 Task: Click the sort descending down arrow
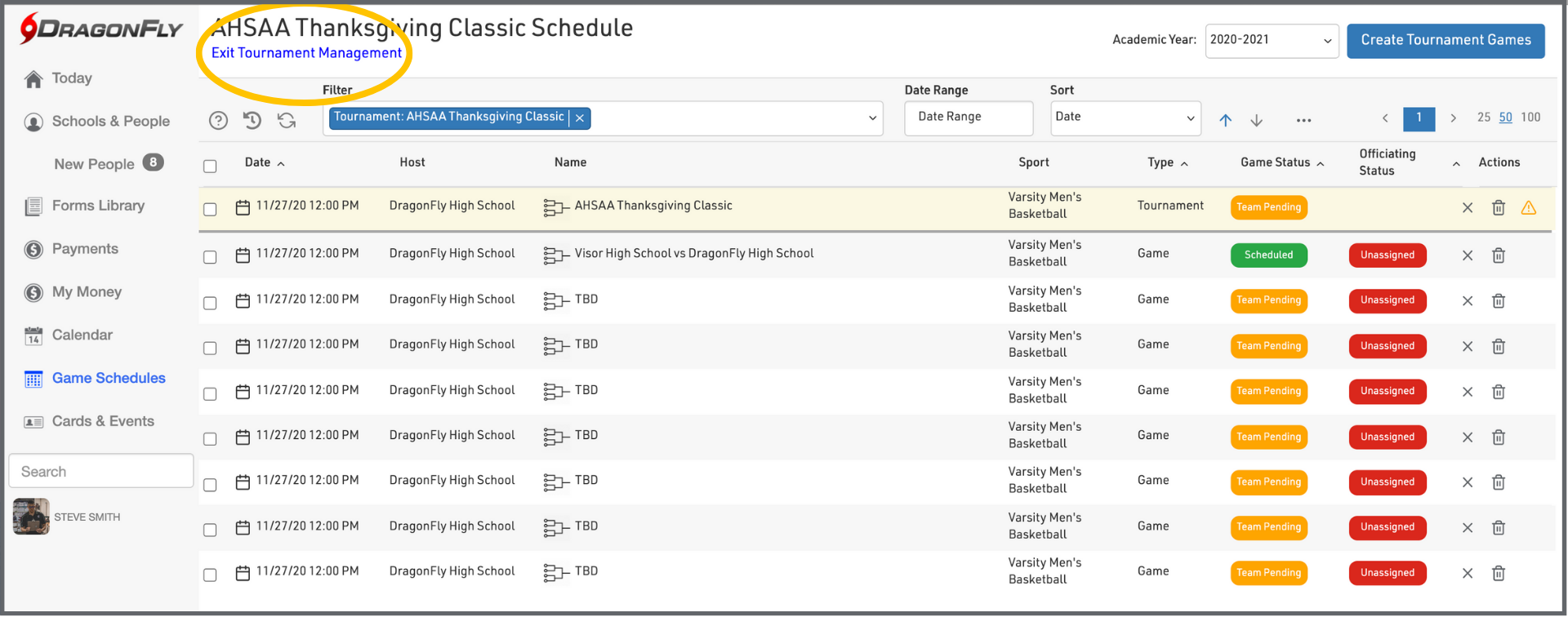(1256, 121)
